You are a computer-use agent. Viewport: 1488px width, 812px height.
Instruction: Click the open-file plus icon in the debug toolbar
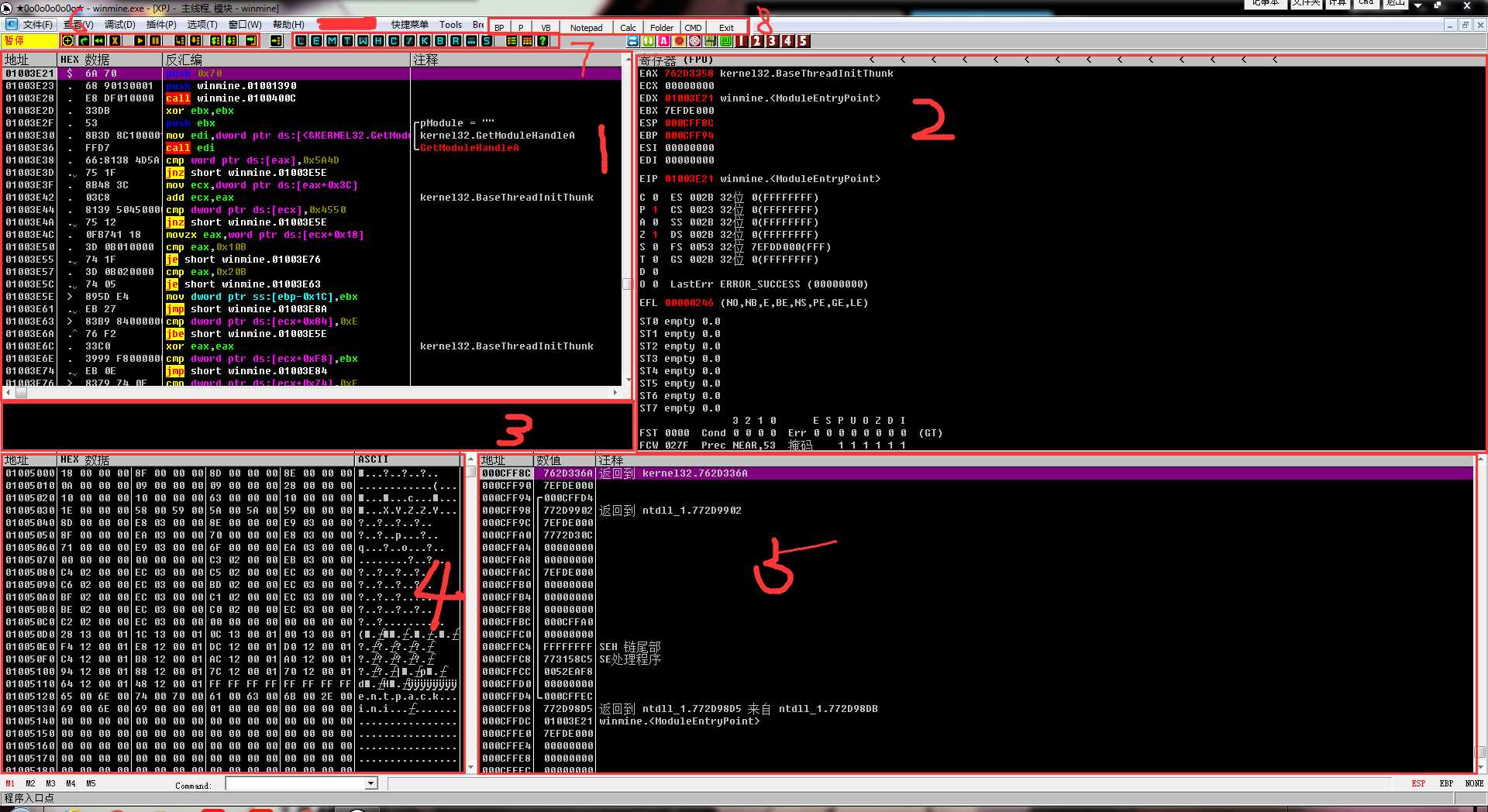point(67,41)
